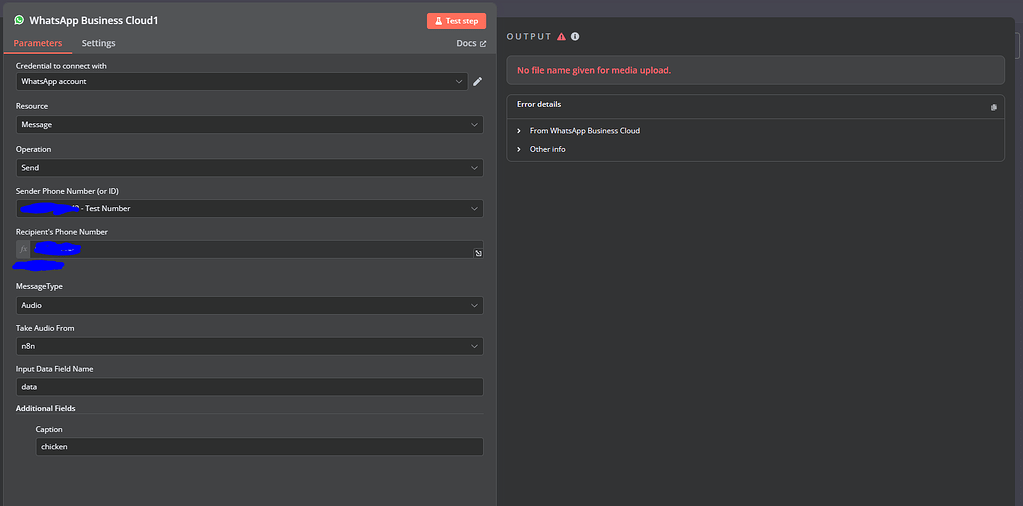This screenshot has height=506, width=1023.
Task: Click the red warning triangle beside OUTPUT
Action: (x=561, y=37)
